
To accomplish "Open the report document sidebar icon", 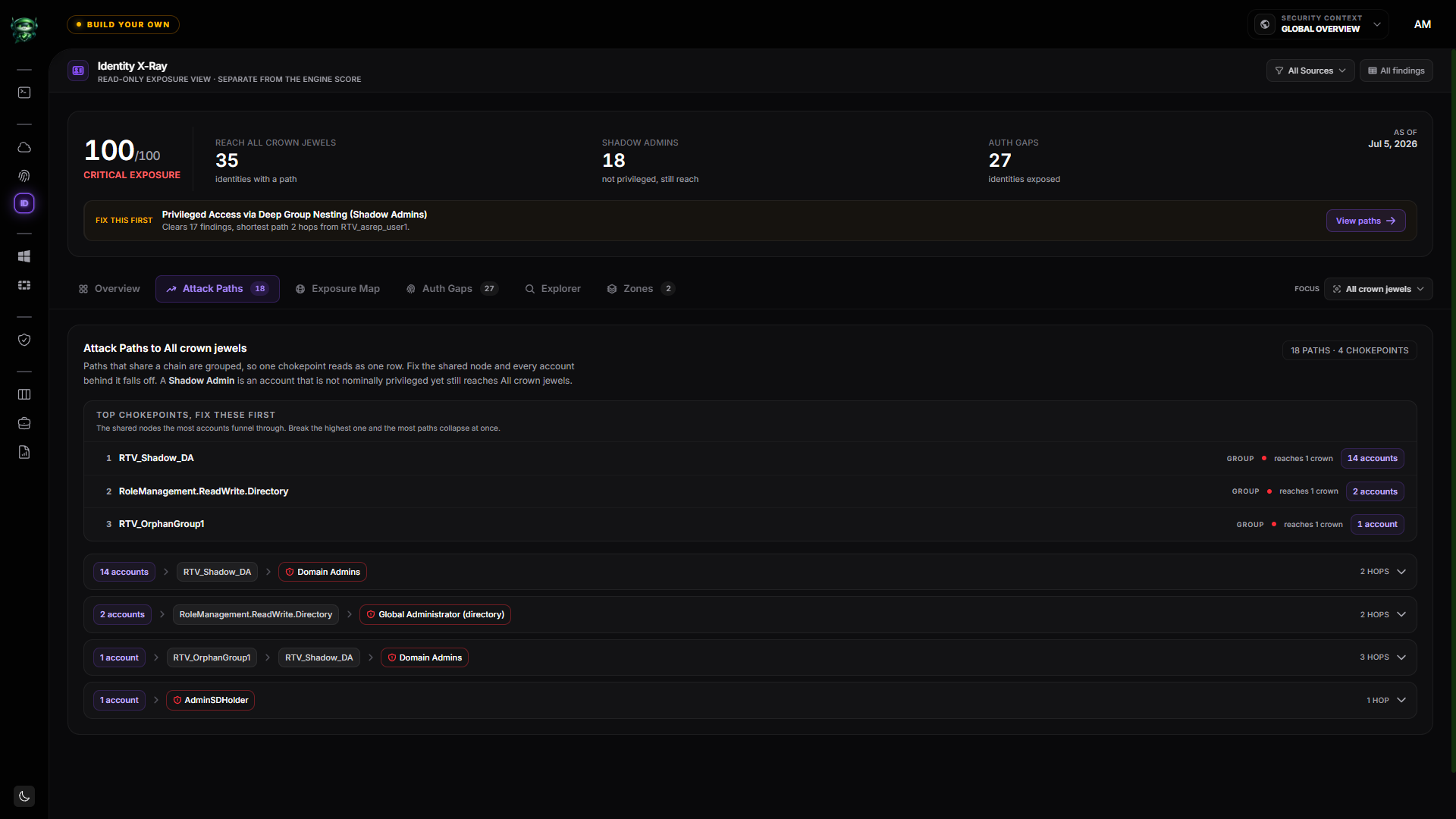I will 24,452.
